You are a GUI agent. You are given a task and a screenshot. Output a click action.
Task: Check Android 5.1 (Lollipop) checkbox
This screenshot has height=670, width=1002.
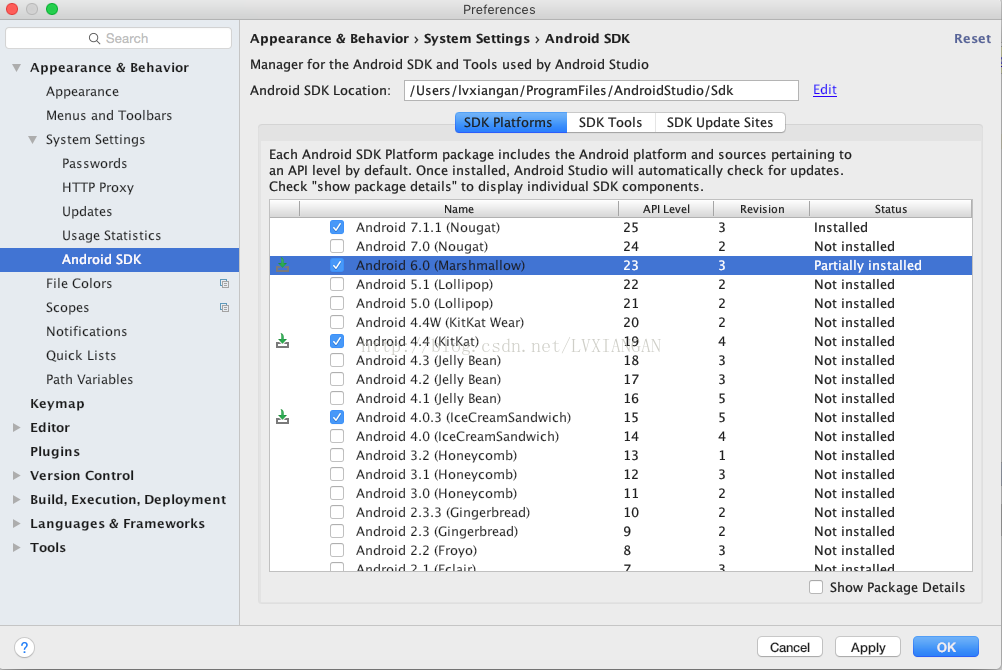[337, 284]
